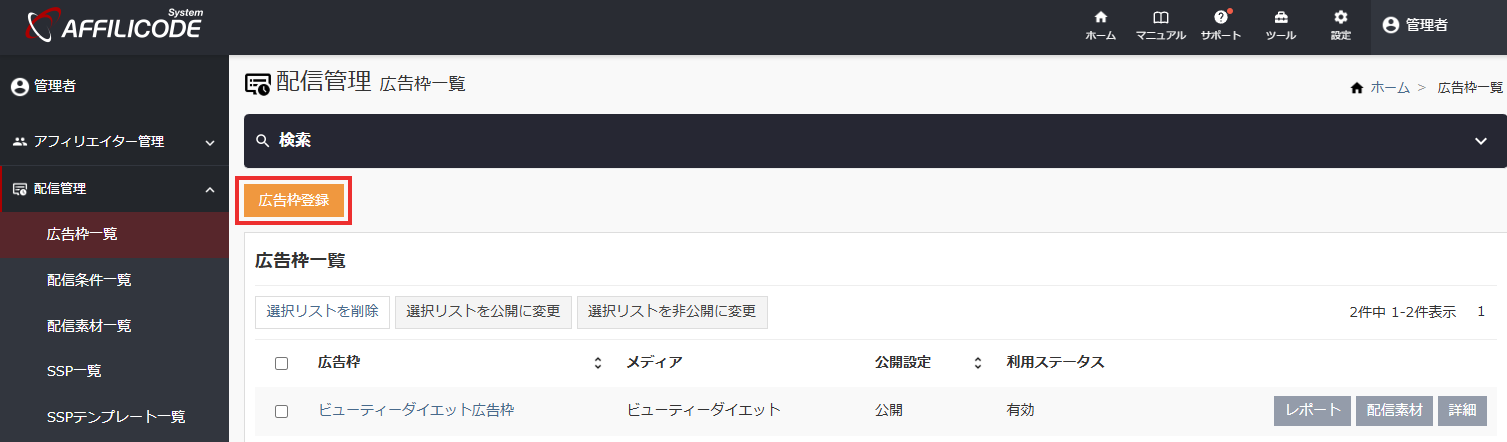Viewport: 1507px width, 442px height.
Task: Check the ビューティーダイエット広告枠 row checkbox
Action: (x=281, y=411)
